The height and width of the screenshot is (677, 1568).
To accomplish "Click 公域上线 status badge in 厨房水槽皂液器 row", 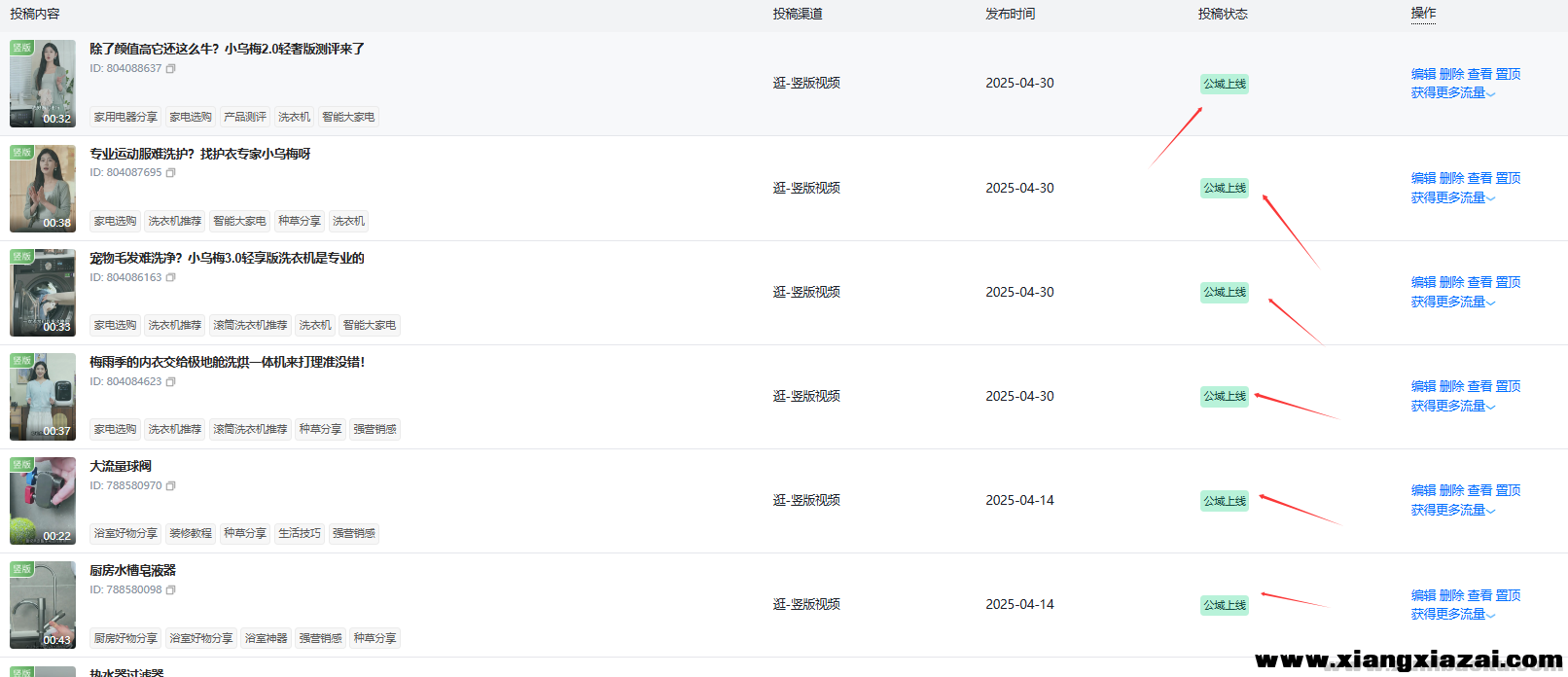I will click(1224, 605).
